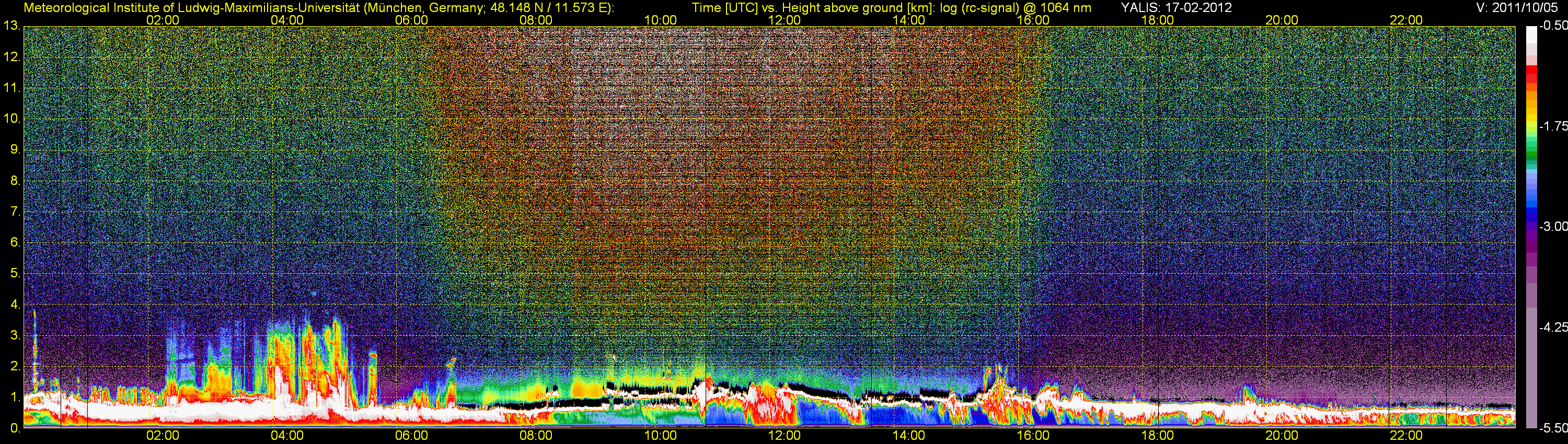The width and height of the screenshot is (1568, 444).
Task: Pick the red band of the color scale
Action: click(1531, 74)
